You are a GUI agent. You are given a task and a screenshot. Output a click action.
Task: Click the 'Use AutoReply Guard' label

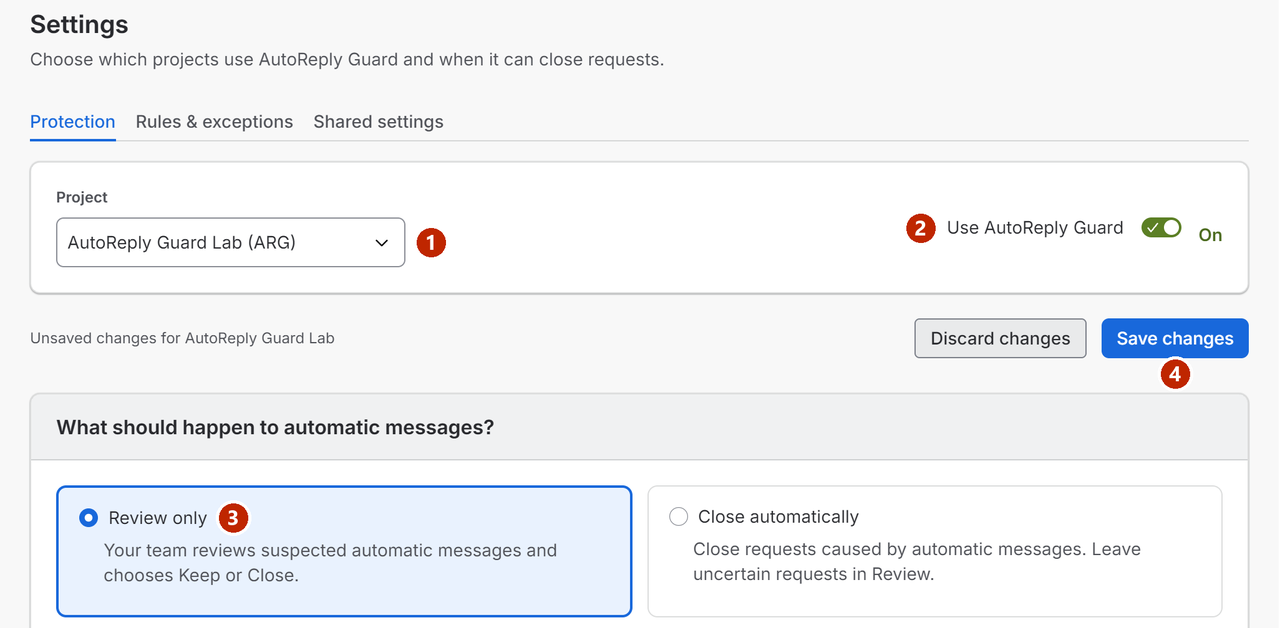click(1035, 228)
